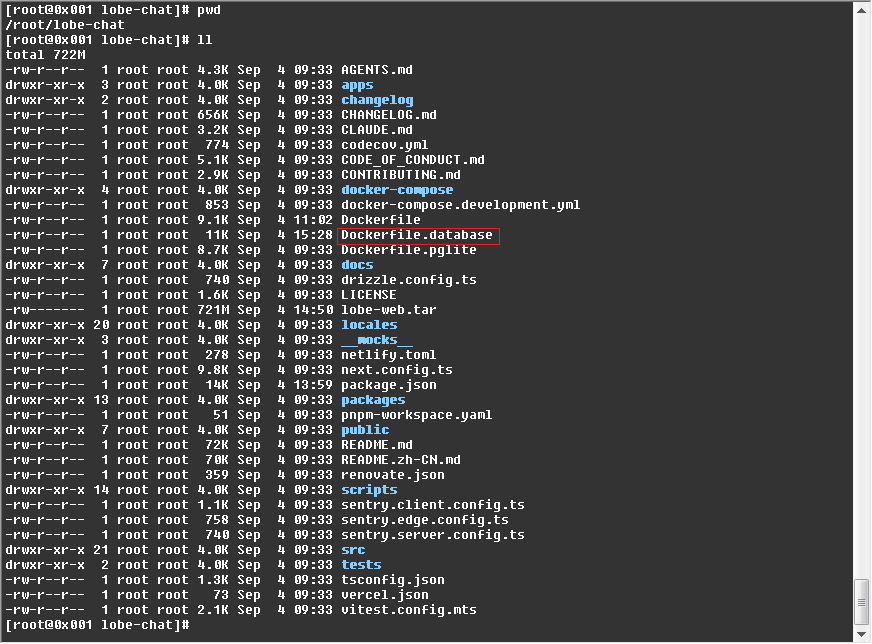
Task: Click the locales directory name
Action: coord(369,325)
